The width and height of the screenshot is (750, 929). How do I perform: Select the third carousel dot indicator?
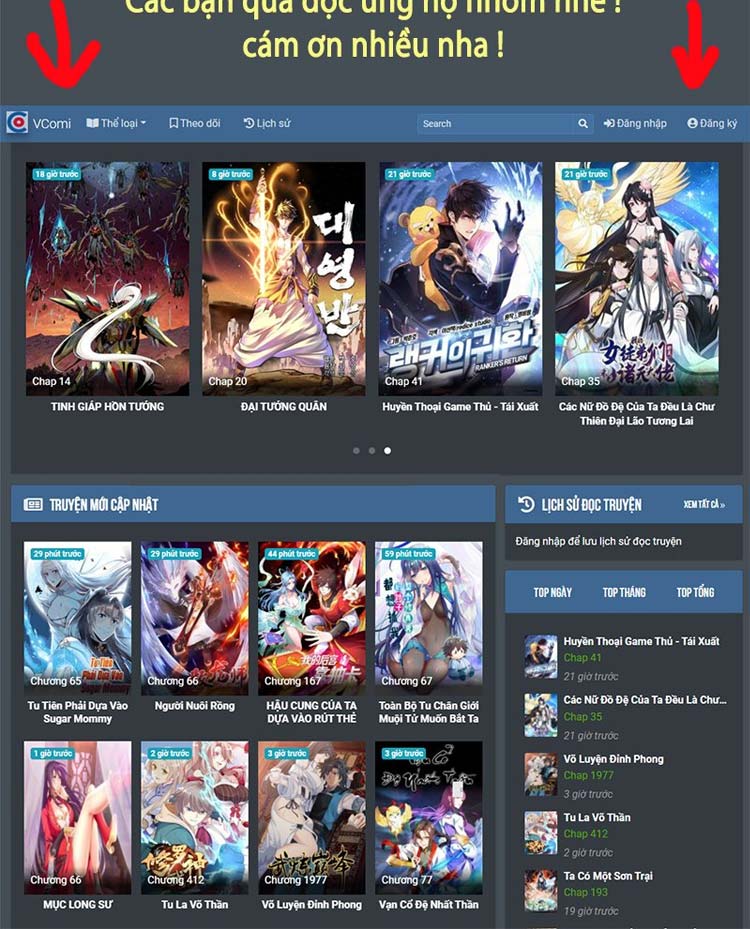coord(388,451)
